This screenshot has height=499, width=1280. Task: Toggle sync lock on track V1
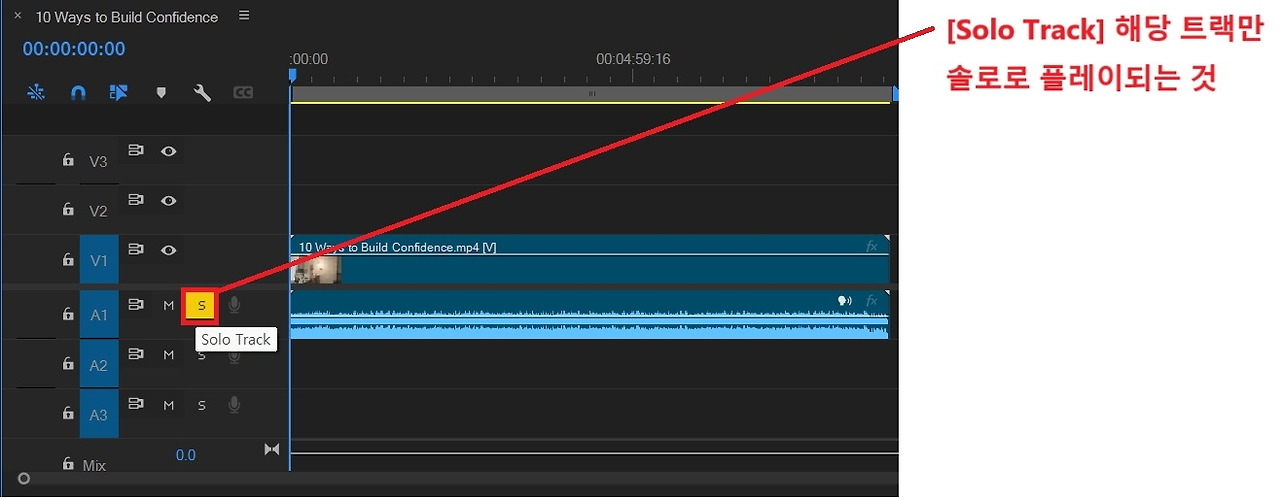(x=136, y=250)
